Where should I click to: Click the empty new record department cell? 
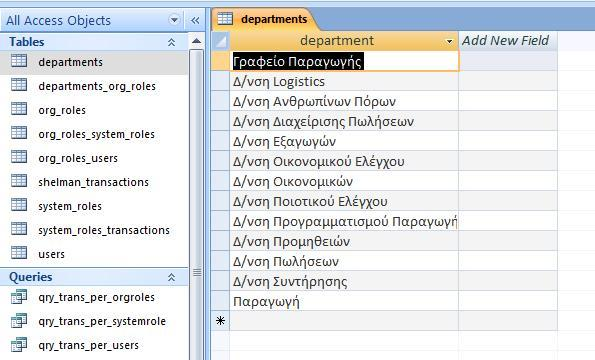(344, 321)
